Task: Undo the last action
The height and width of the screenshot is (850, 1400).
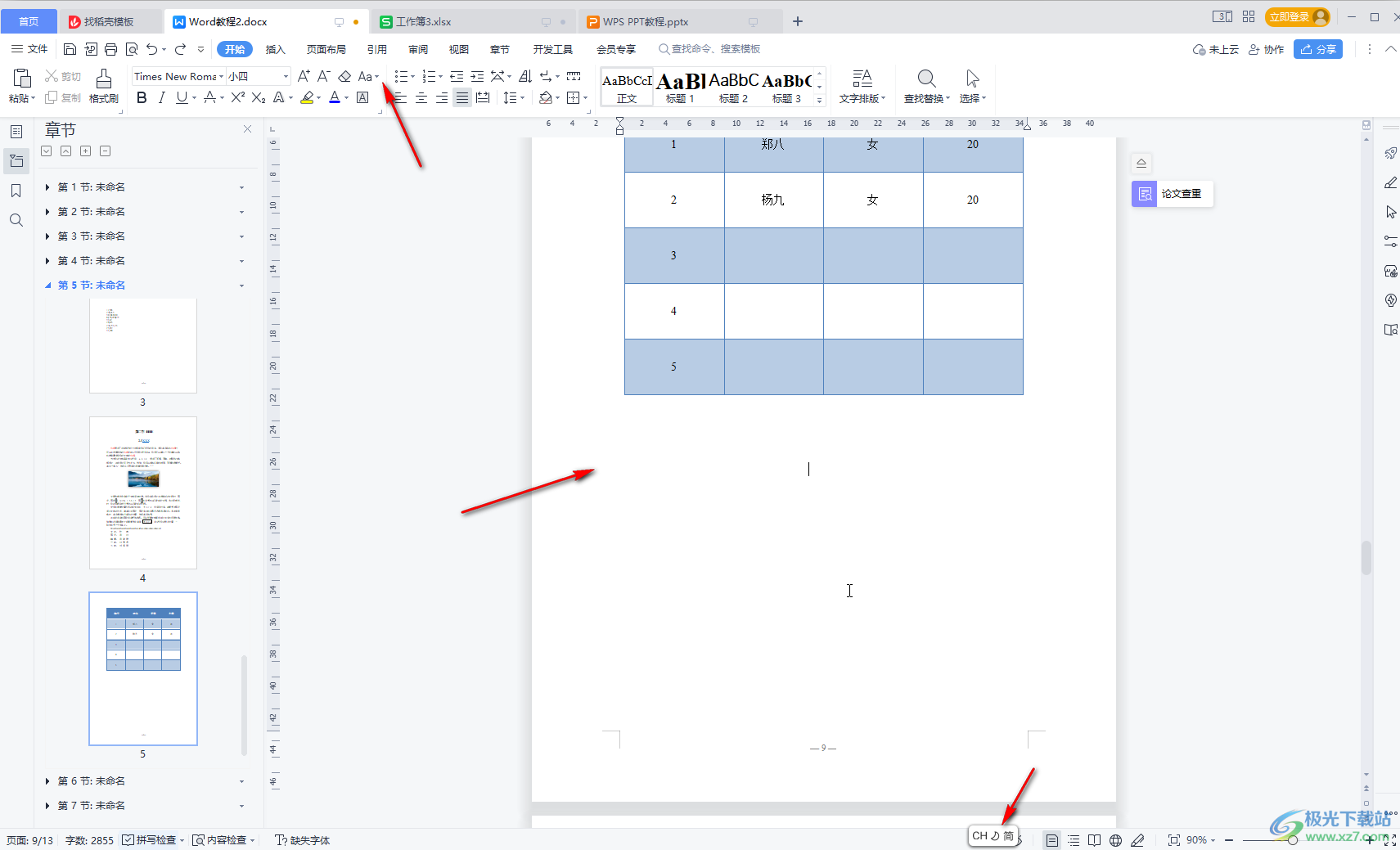Action: 151,49
